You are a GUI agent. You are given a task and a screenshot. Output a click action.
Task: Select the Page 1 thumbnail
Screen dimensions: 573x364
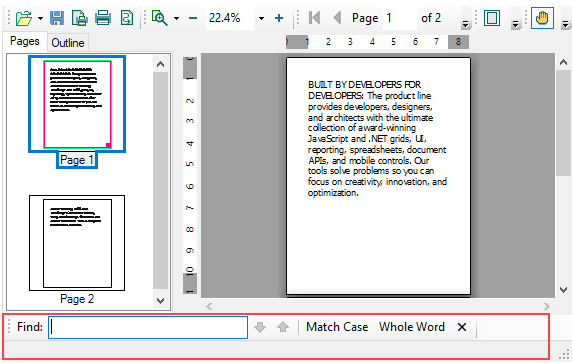click(x=77, y=104)
